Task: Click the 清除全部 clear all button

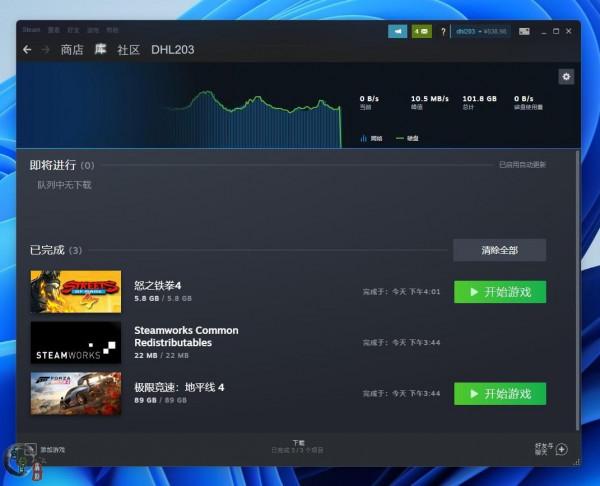Action: click(499, 250)
